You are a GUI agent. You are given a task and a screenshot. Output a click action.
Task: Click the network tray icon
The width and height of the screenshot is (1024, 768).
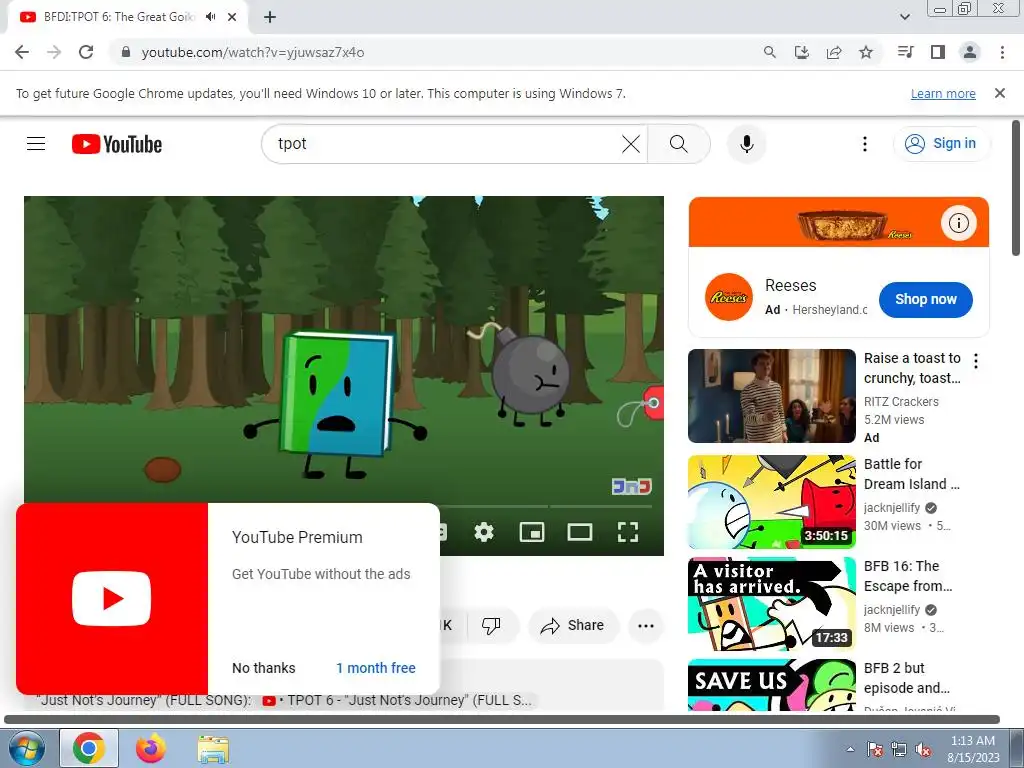coord(899,749)
